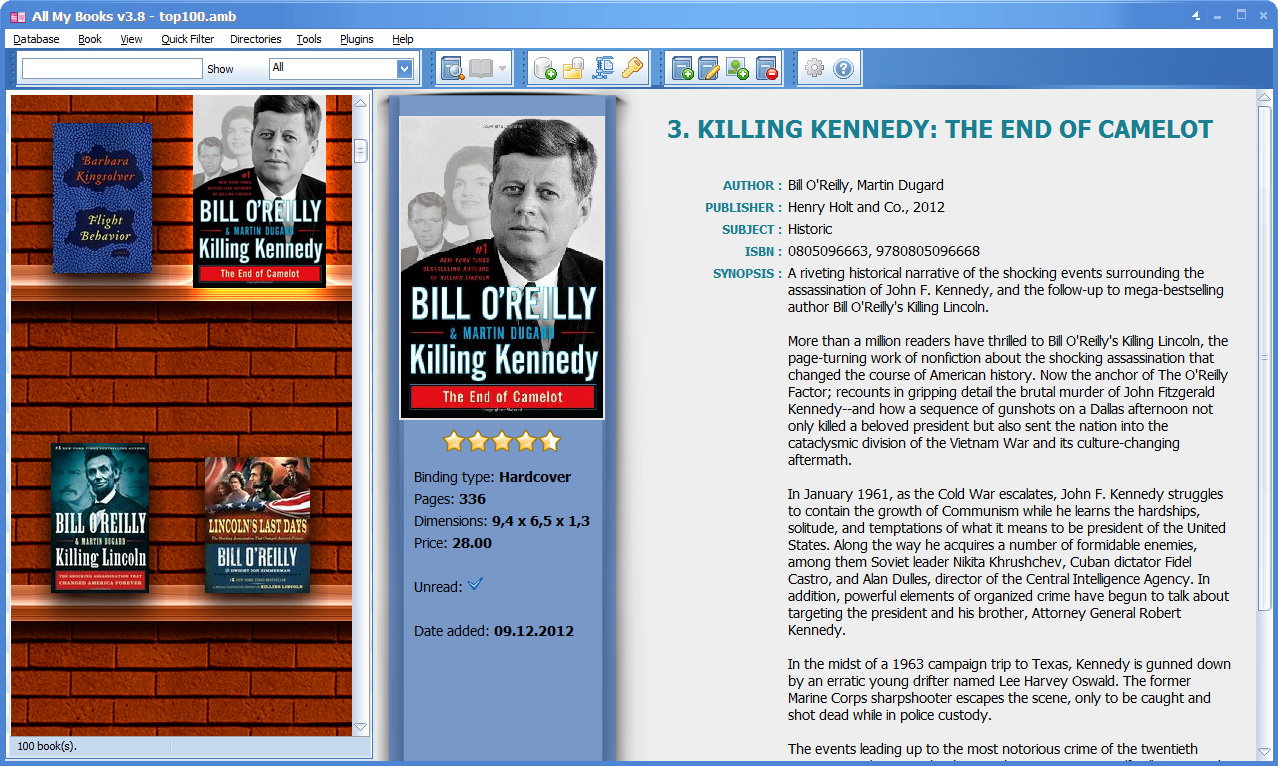Edit book using the pencil icon
Image resolution: width=1278 pixels, height=766 pixels.
[710, 68]
